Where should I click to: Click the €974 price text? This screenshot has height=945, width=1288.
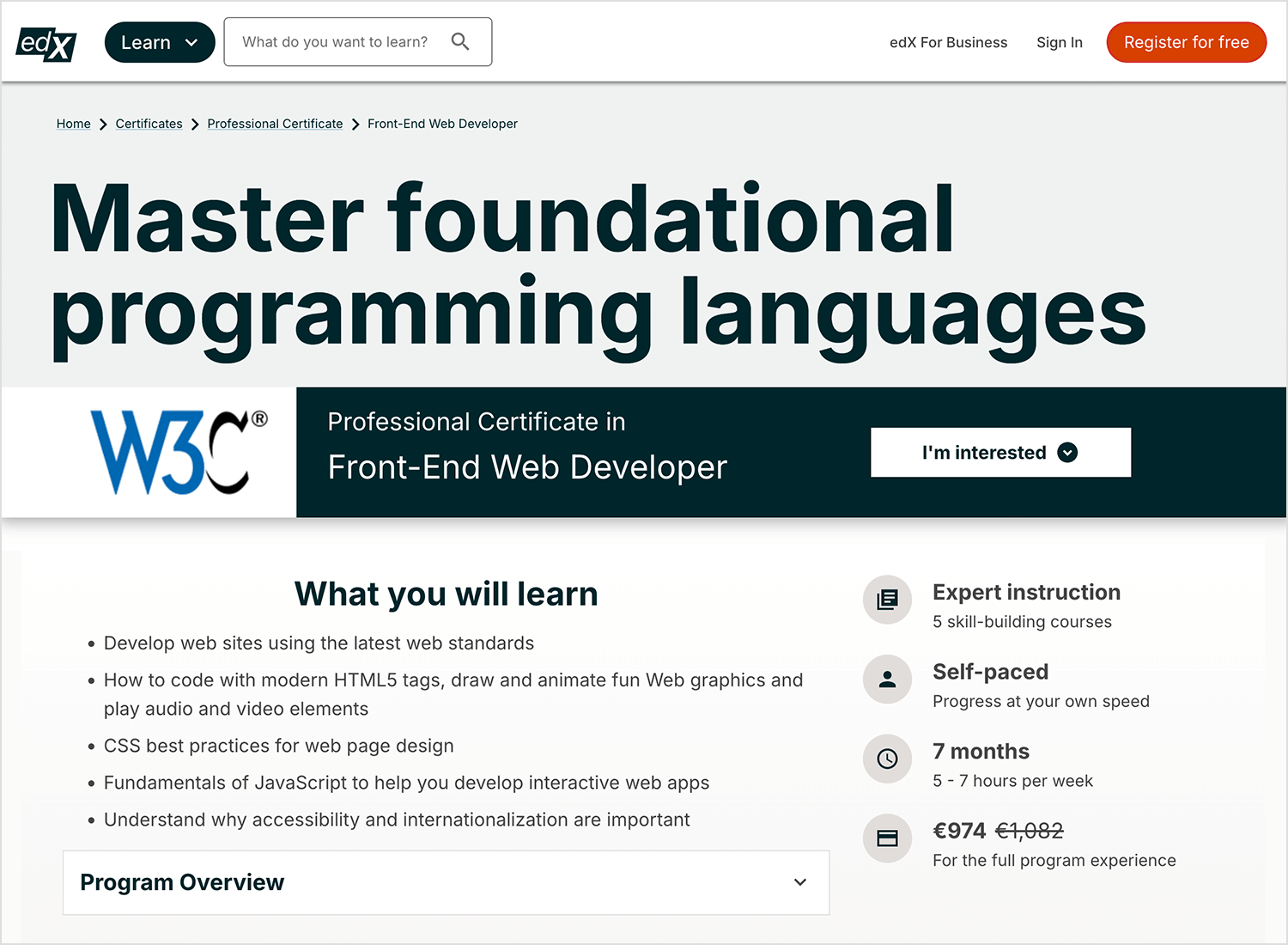[959, 831]
